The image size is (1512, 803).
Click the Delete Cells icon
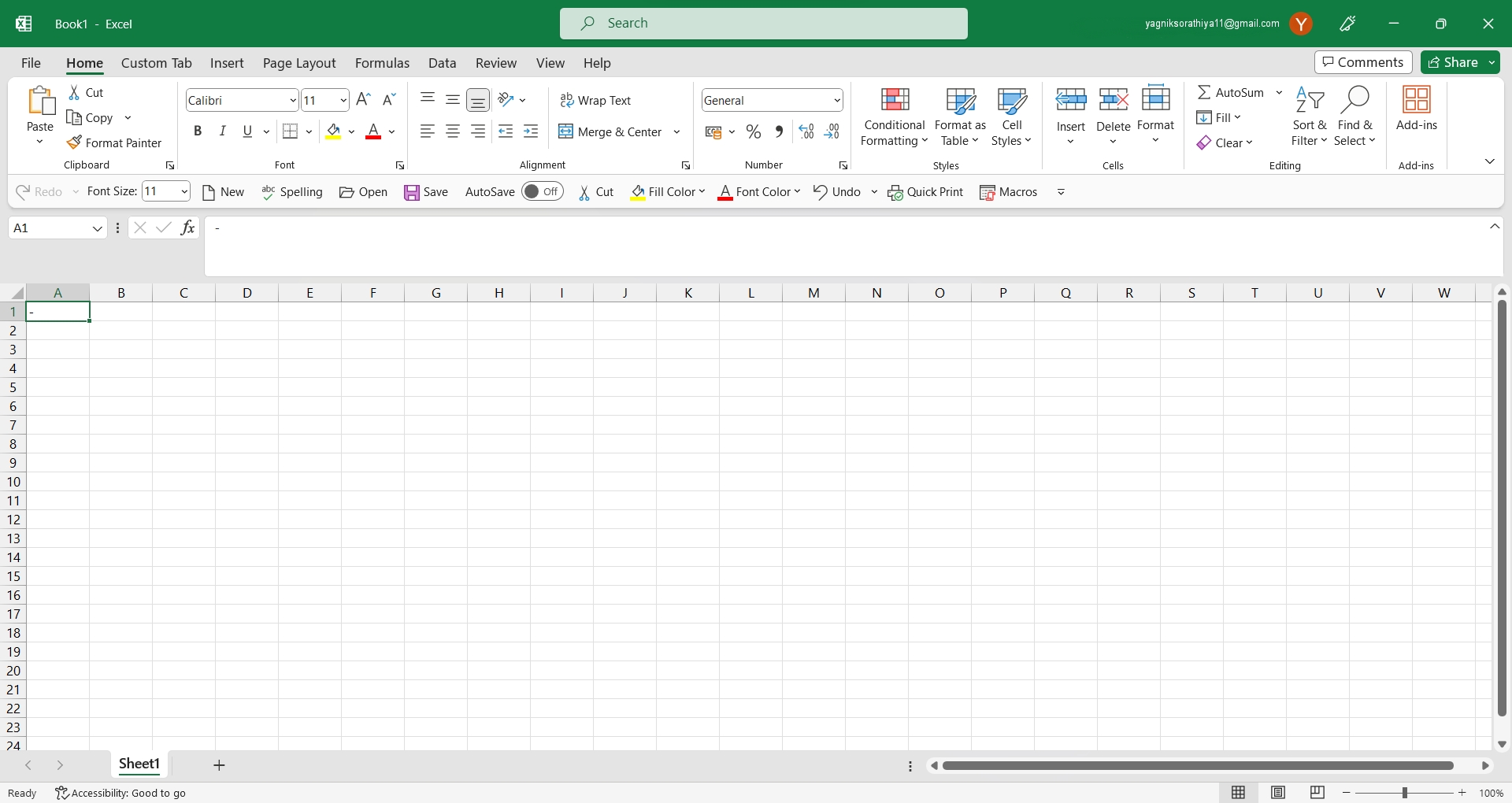pyautogui.click(x=1114, y=99)
